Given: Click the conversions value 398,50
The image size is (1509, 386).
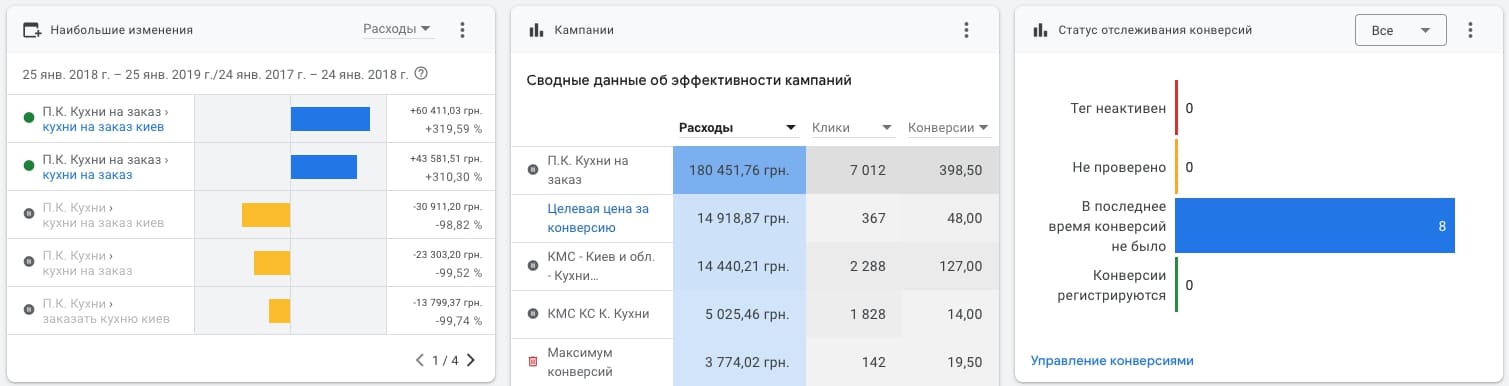Looking at the screenshot, I should (961, 170).
